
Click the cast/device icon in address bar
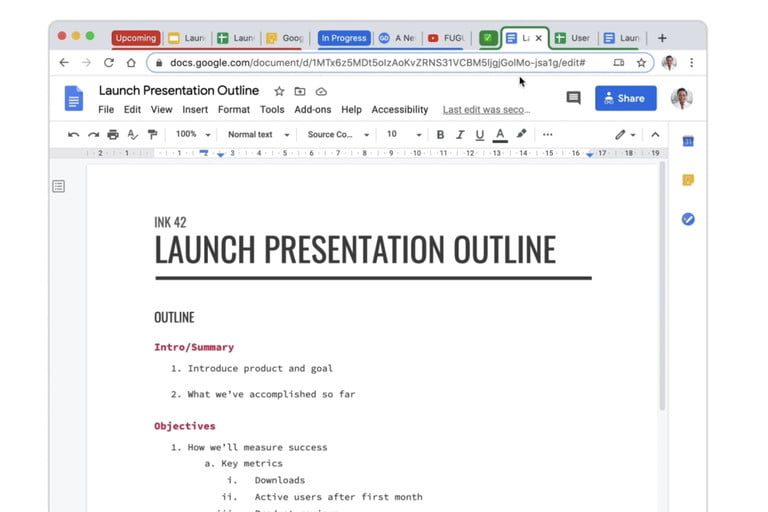(619, 63)
